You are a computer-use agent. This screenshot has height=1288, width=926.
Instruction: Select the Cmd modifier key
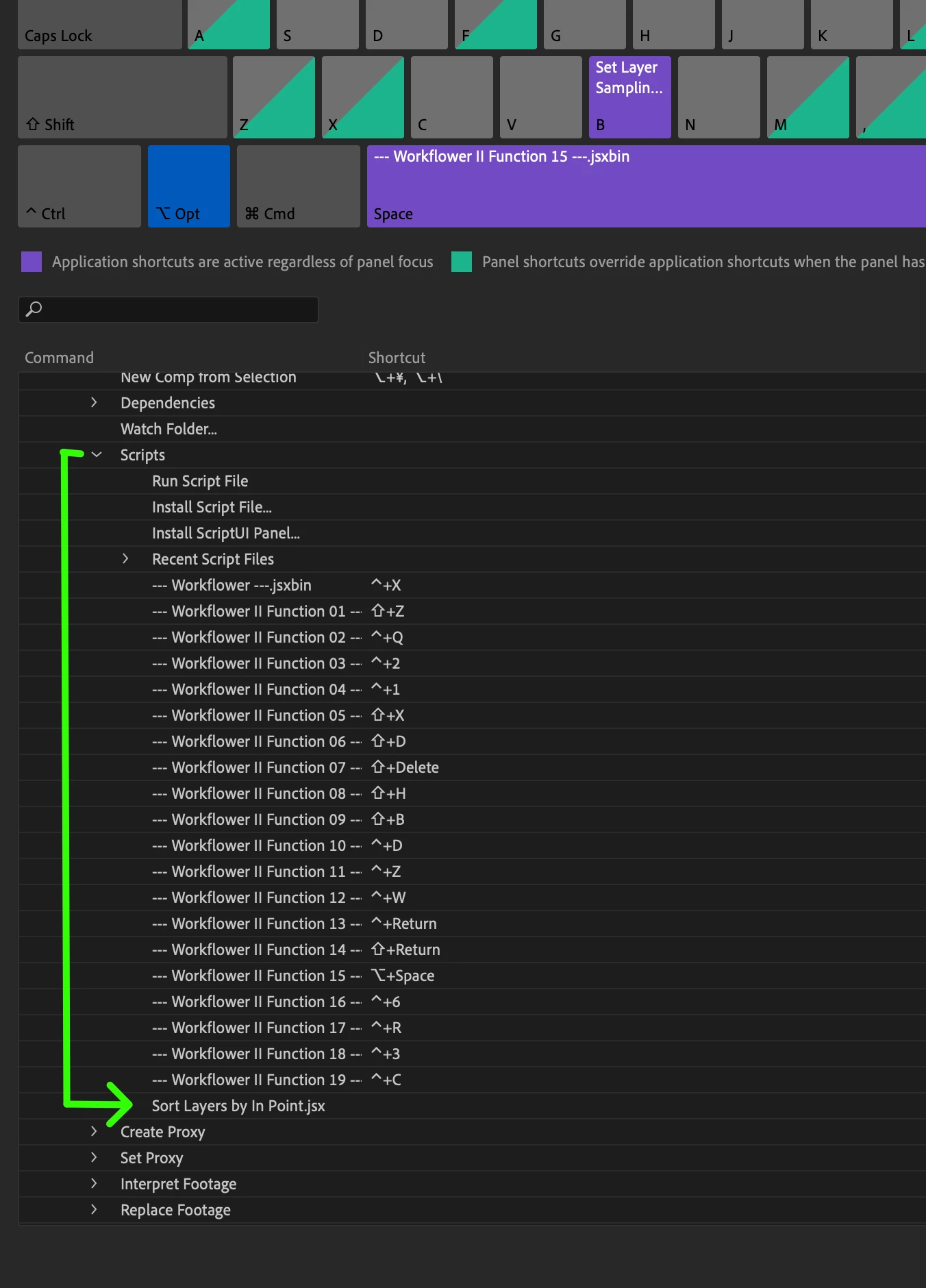[x=299, y=186]
